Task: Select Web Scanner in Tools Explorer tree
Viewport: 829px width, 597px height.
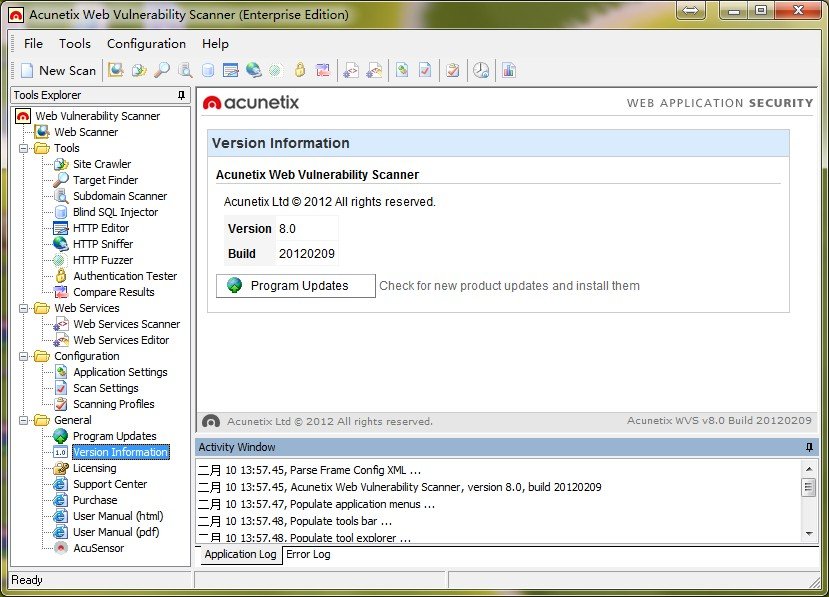Action: pyautogui.click(x=86, y=132)
